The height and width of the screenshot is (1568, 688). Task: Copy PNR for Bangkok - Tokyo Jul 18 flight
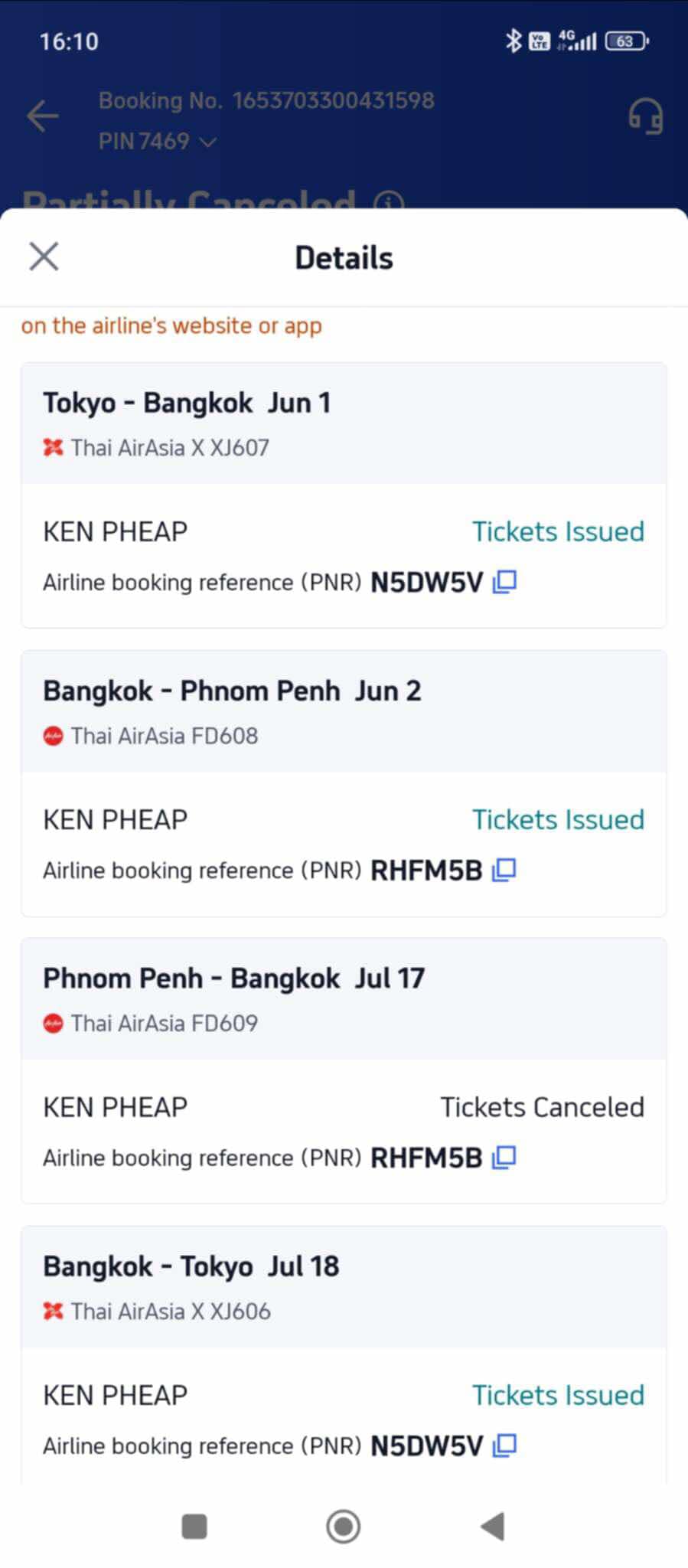point(504,1445)
